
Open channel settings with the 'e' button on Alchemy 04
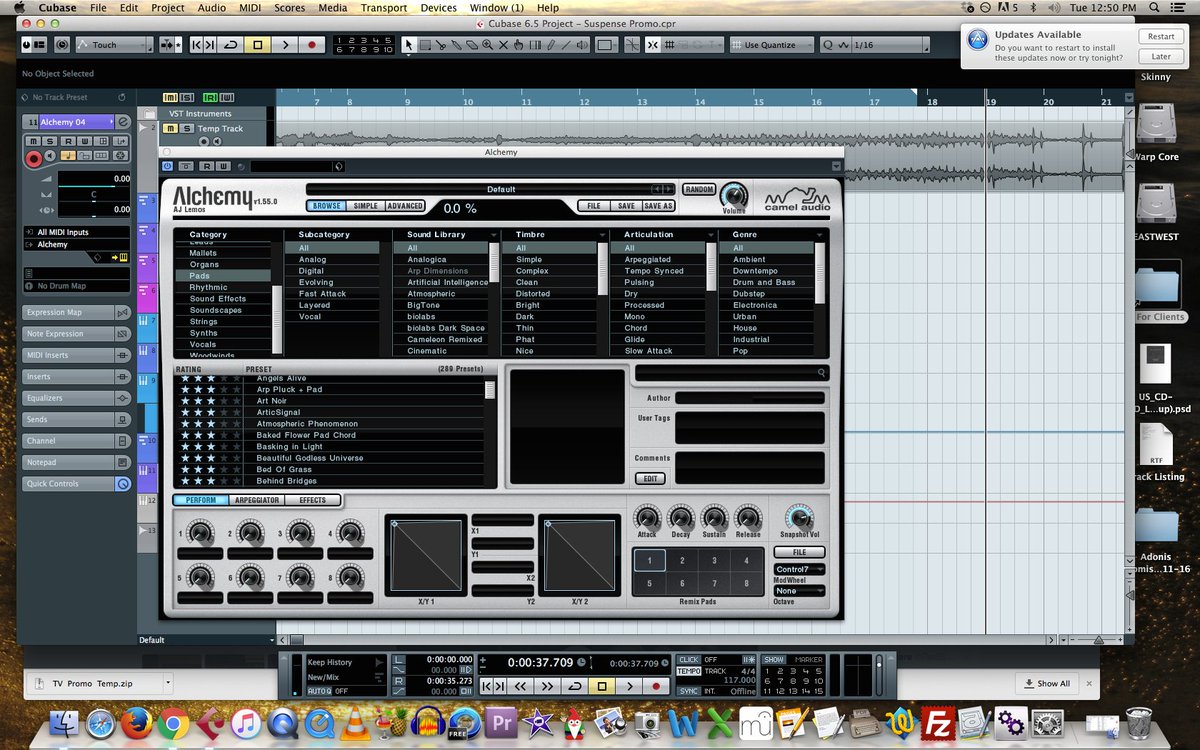(x=123, y=121)
